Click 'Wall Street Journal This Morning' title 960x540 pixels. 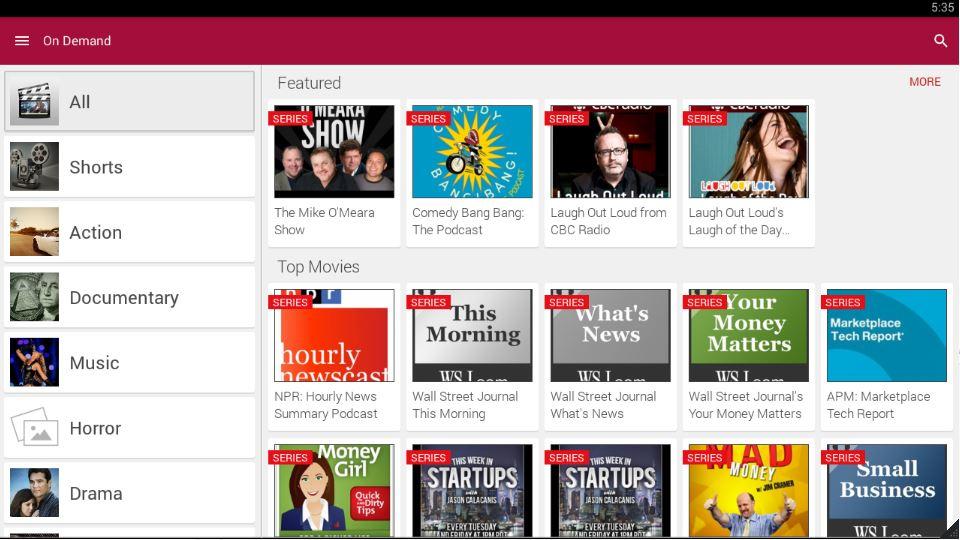pos(465,405)
